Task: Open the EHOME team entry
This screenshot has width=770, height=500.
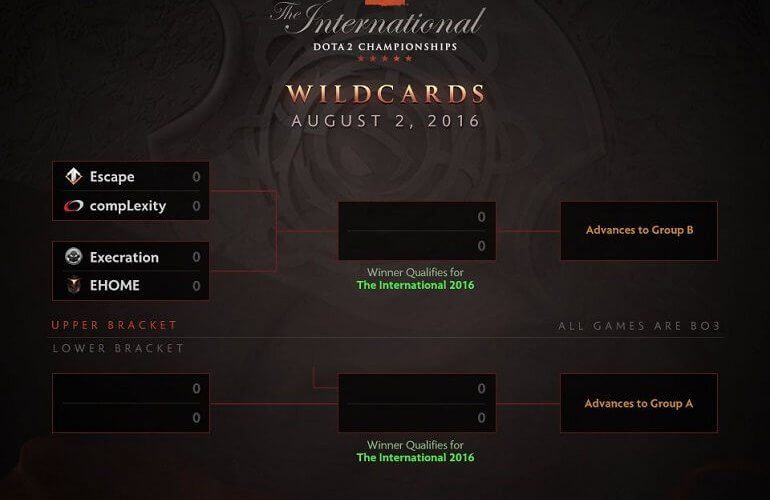Action: 115,286
